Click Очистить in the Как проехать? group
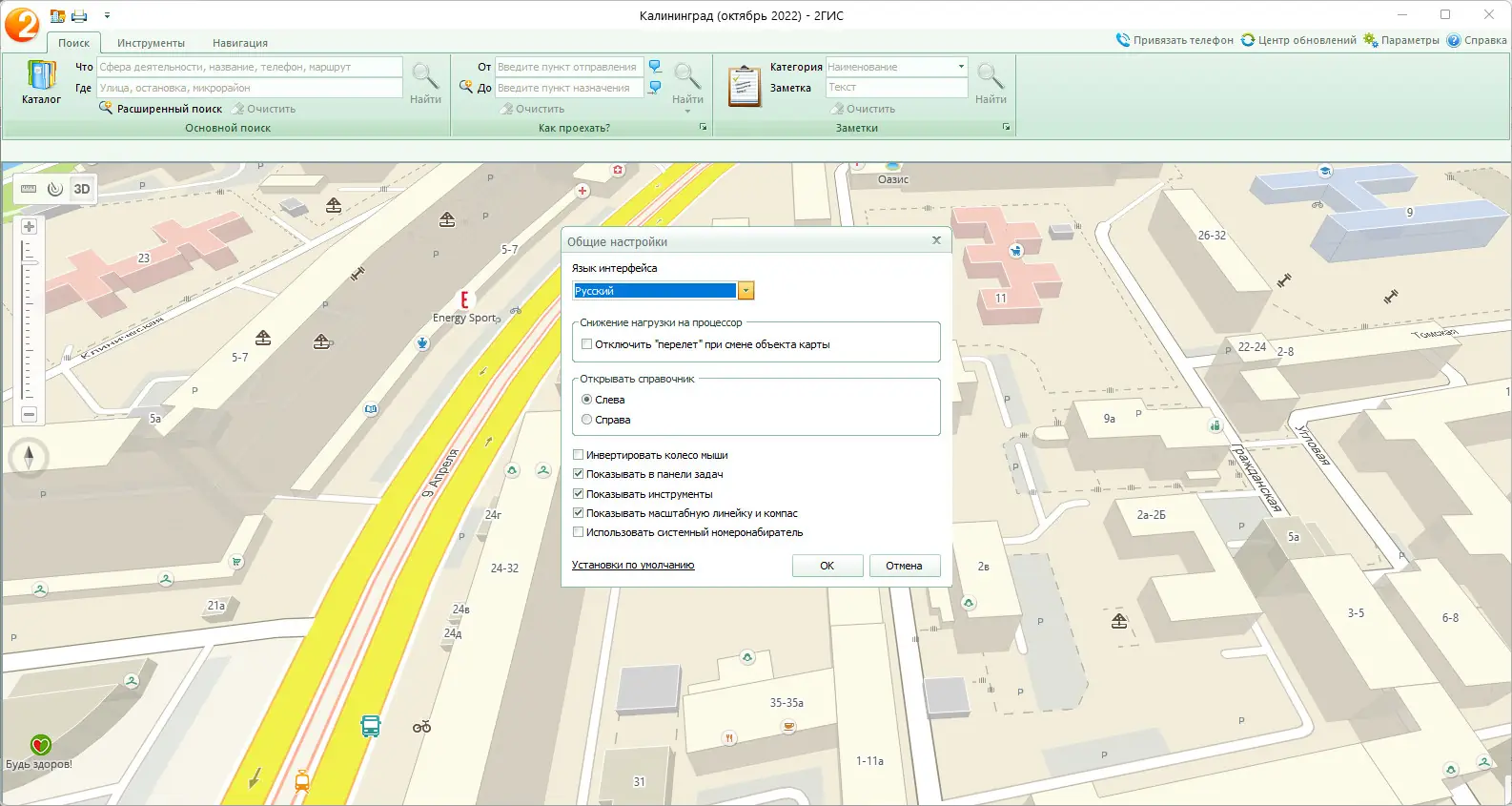The image size is (1512, 806). [x=533, y=109]
